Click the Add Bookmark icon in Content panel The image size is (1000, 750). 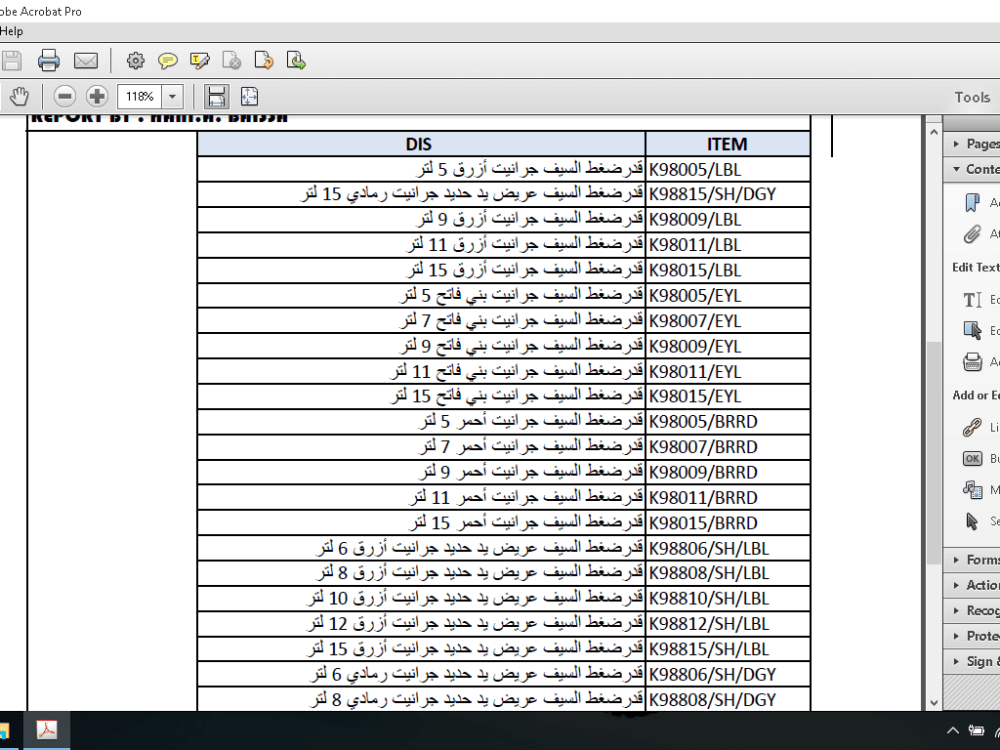[972, 203]
